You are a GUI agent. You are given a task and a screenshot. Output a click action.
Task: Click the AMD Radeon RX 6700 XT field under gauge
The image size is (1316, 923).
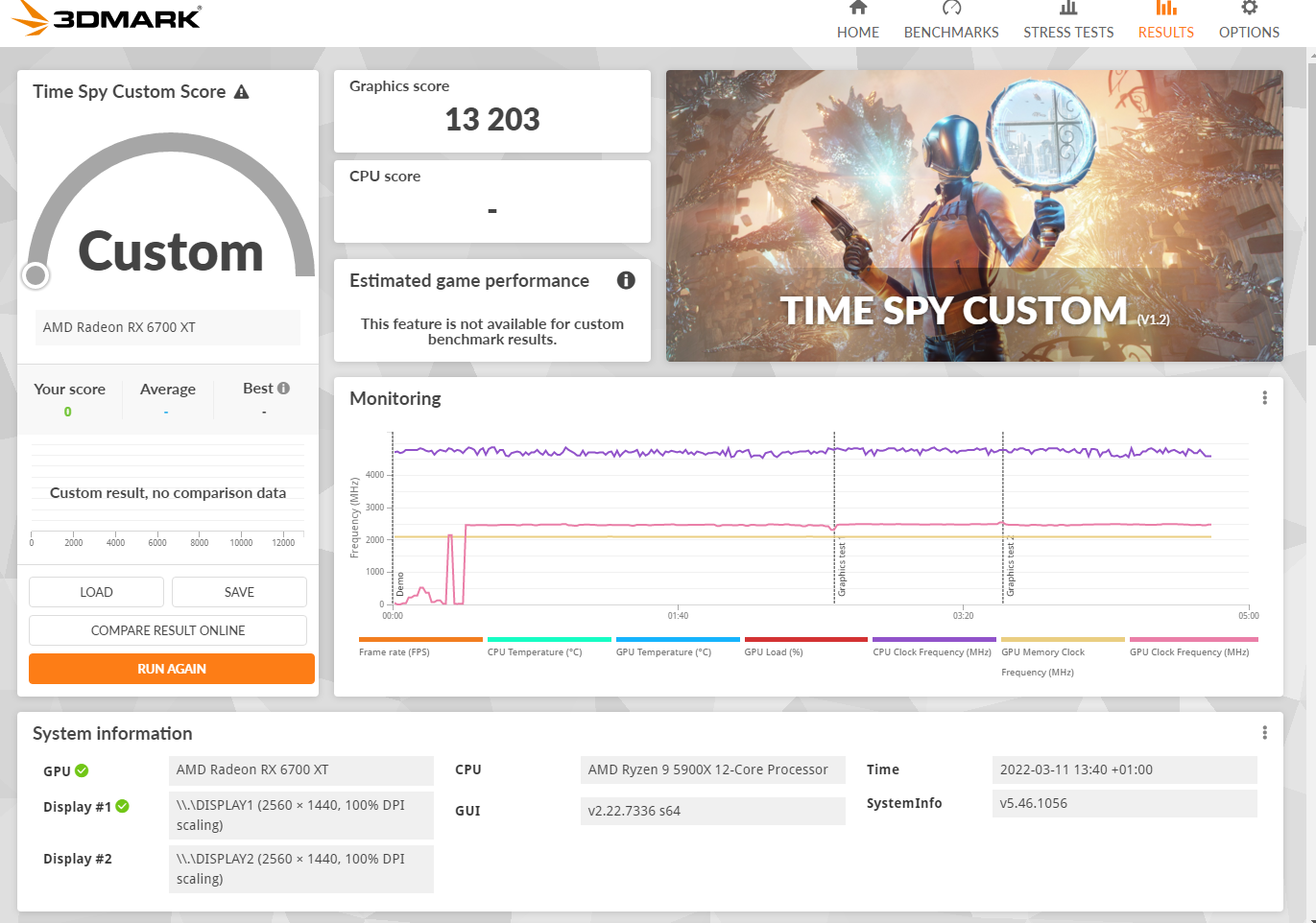168,327
